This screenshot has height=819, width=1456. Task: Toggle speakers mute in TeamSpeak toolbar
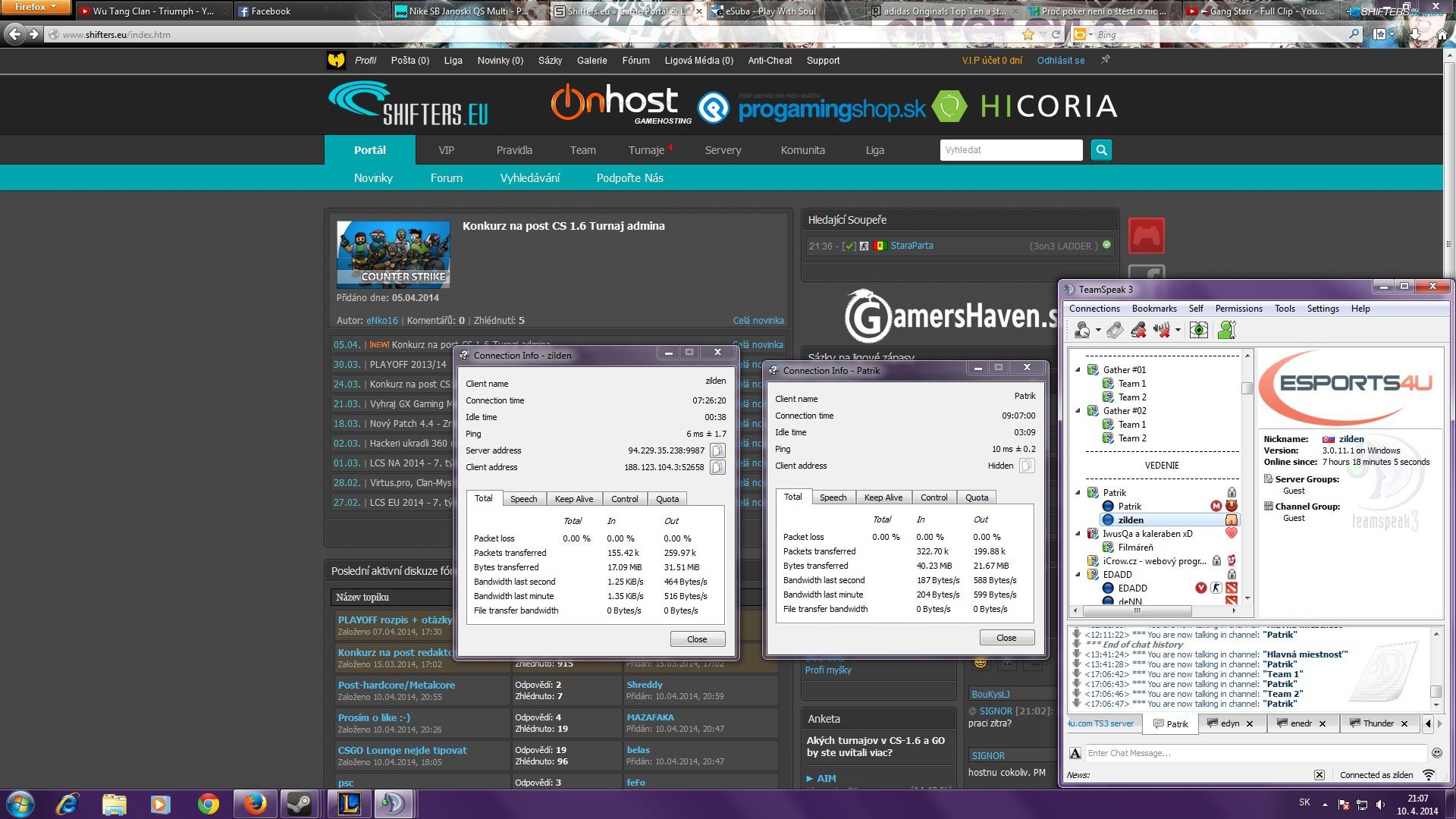pos(1162,330)
